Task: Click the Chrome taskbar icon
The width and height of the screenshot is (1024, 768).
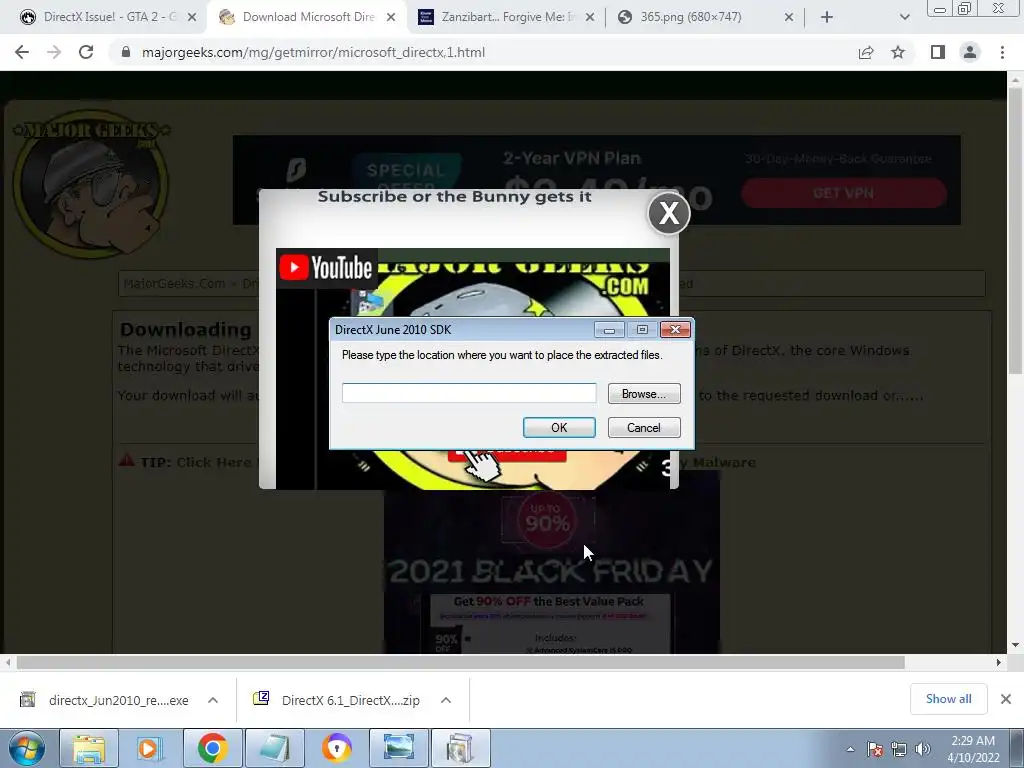Action: coord(212,748)
